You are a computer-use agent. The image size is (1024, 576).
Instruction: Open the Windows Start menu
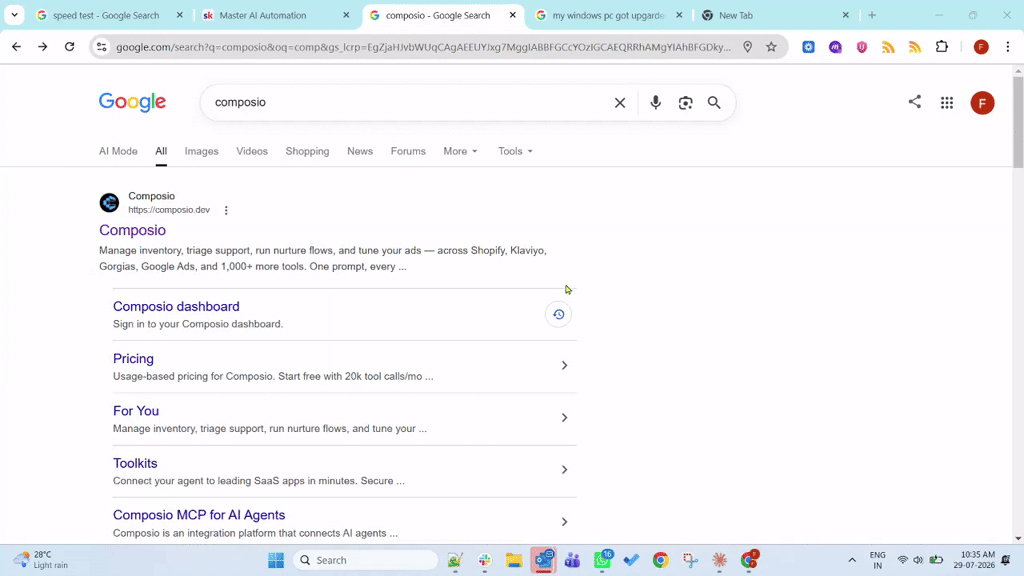click(x=276, y=560)
